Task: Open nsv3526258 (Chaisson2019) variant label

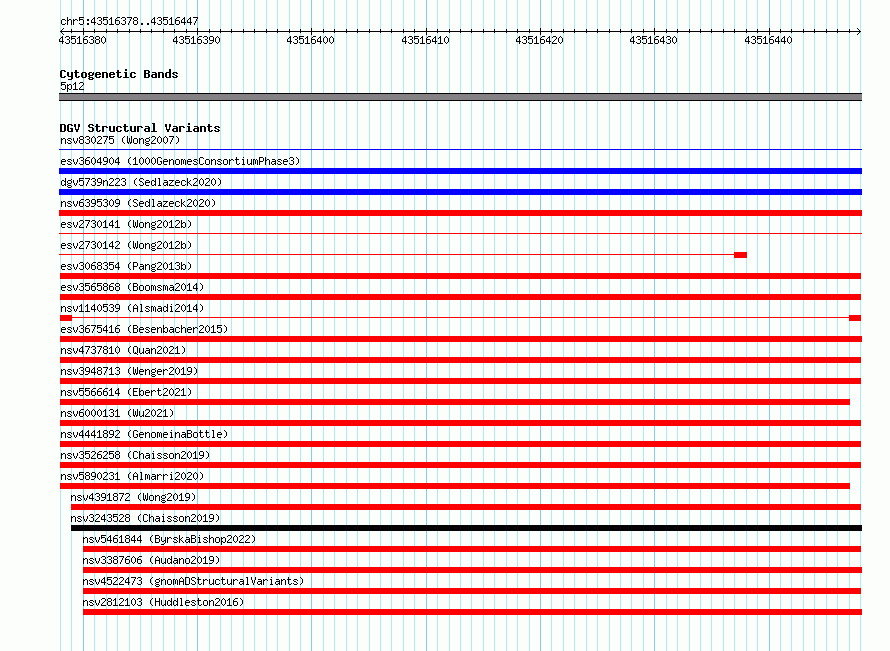Action: tap(135, 455)
